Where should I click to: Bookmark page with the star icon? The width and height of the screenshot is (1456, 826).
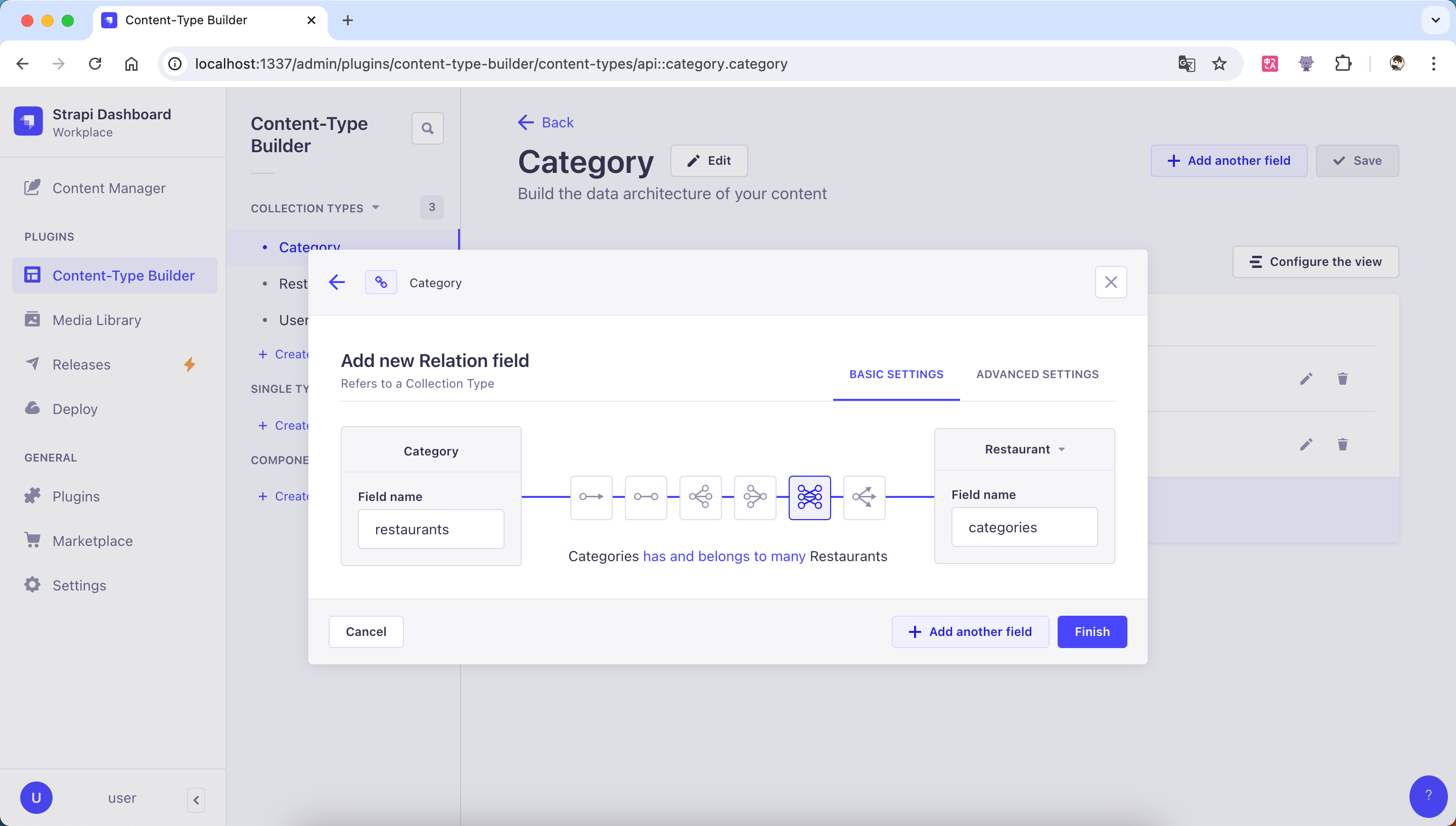tap(1219, 64)
